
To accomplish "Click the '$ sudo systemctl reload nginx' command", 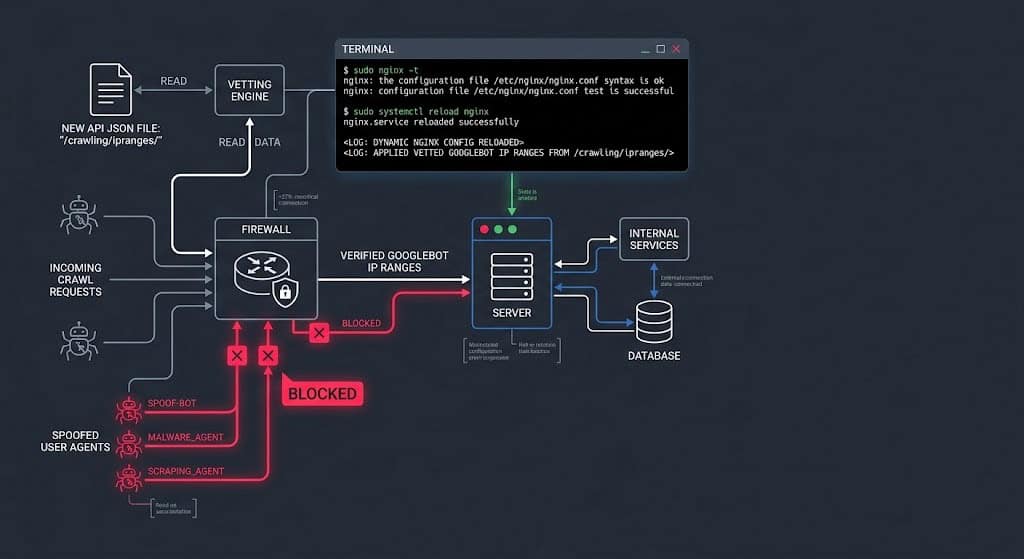I will click(416, 112).
